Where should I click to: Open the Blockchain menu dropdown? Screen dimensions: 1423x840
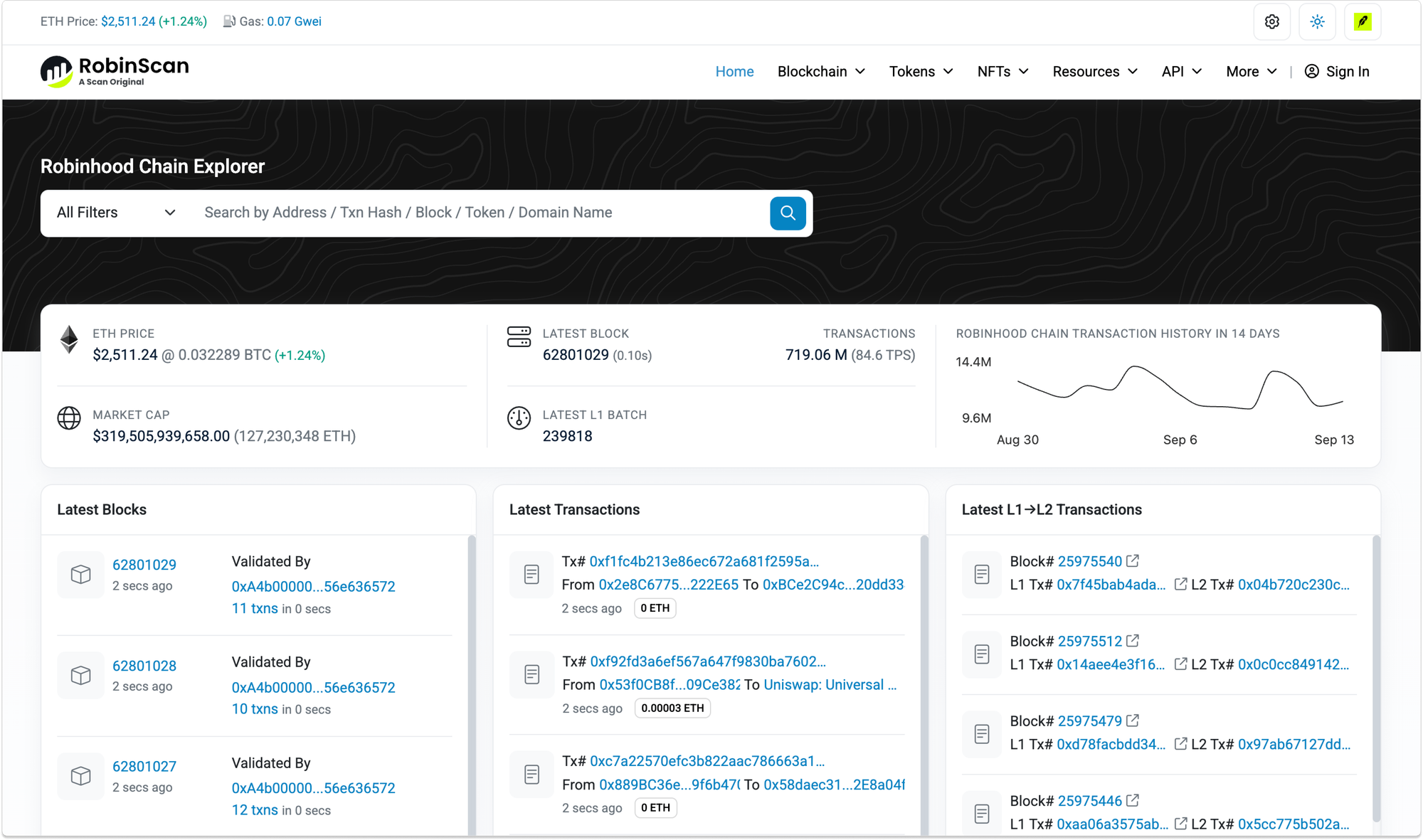tap(821, 71)
